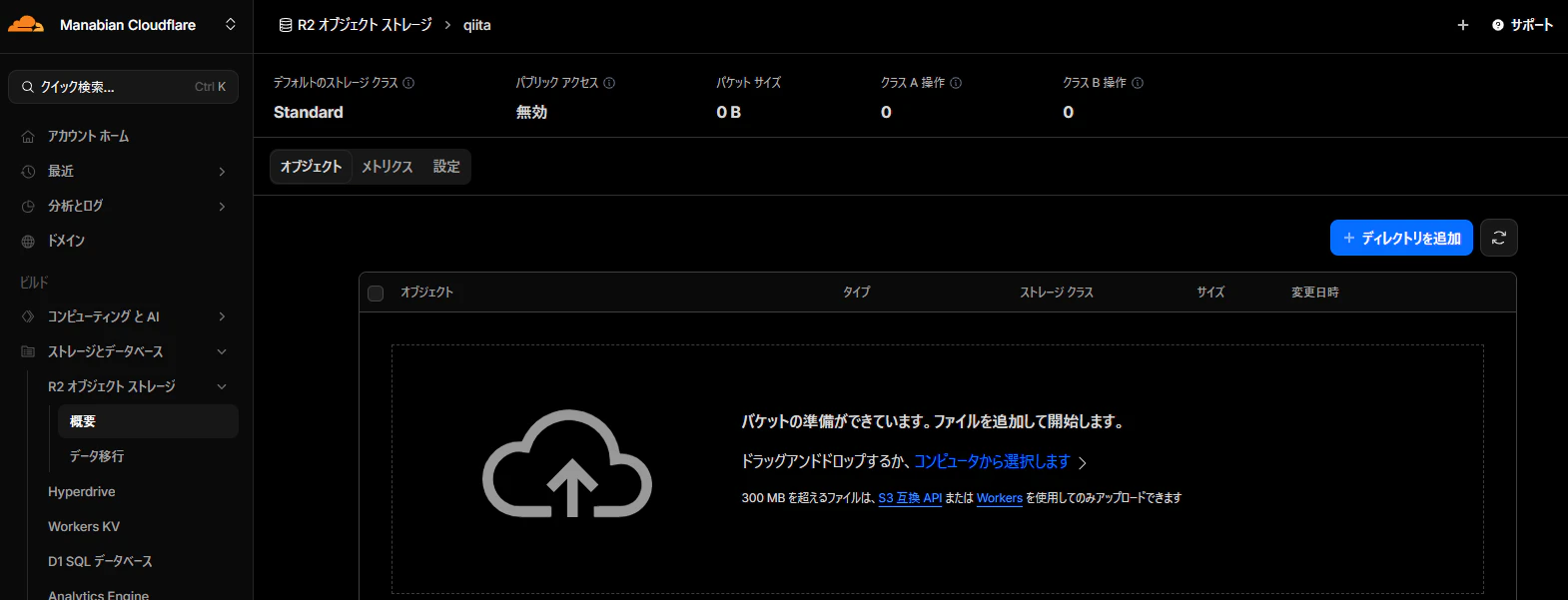
Task: Open the サポート help menu
Action: (x=1523, y=25)
